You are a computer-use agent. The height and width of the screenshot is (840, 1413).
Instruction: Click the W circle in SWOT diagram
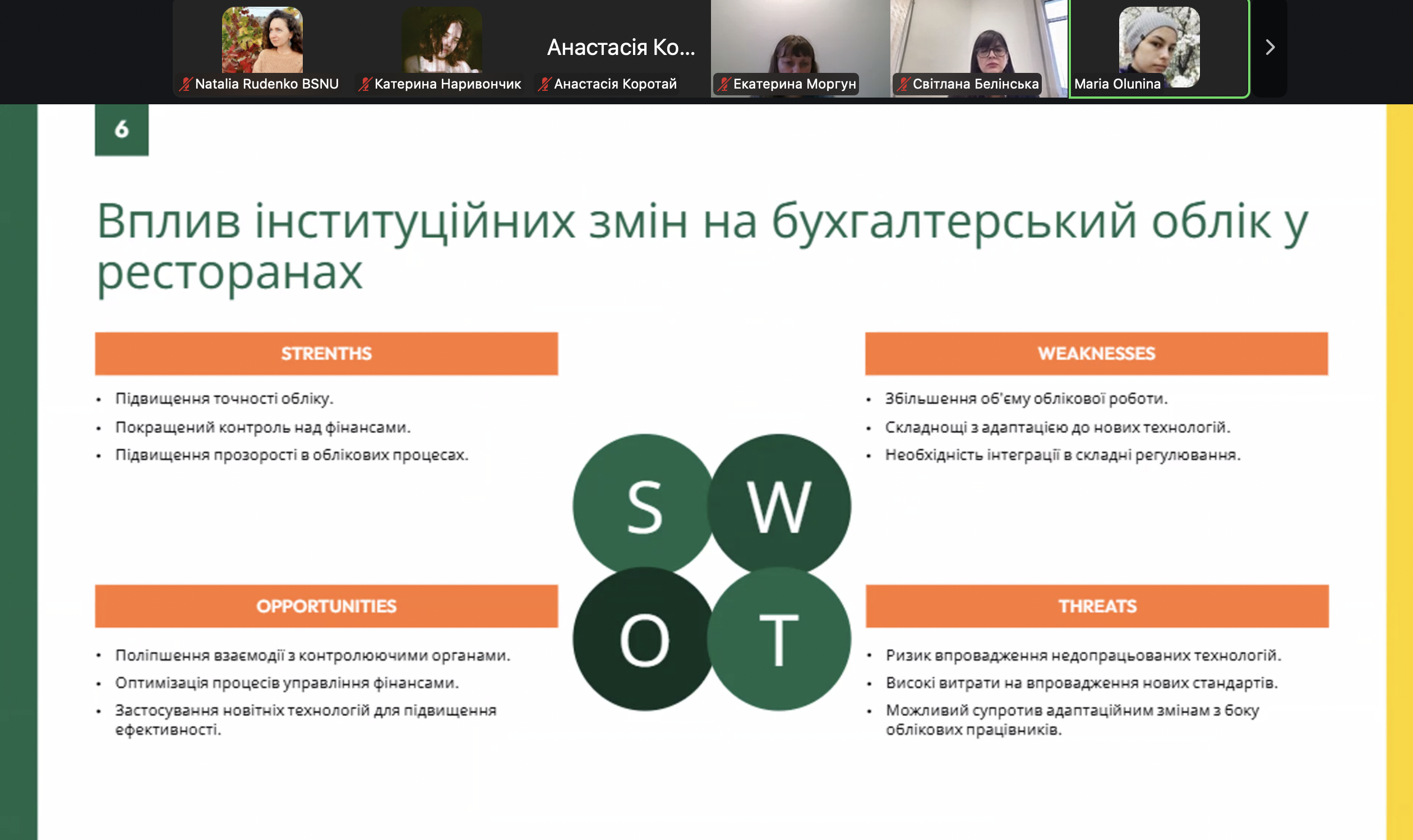[x=779, y=505]
